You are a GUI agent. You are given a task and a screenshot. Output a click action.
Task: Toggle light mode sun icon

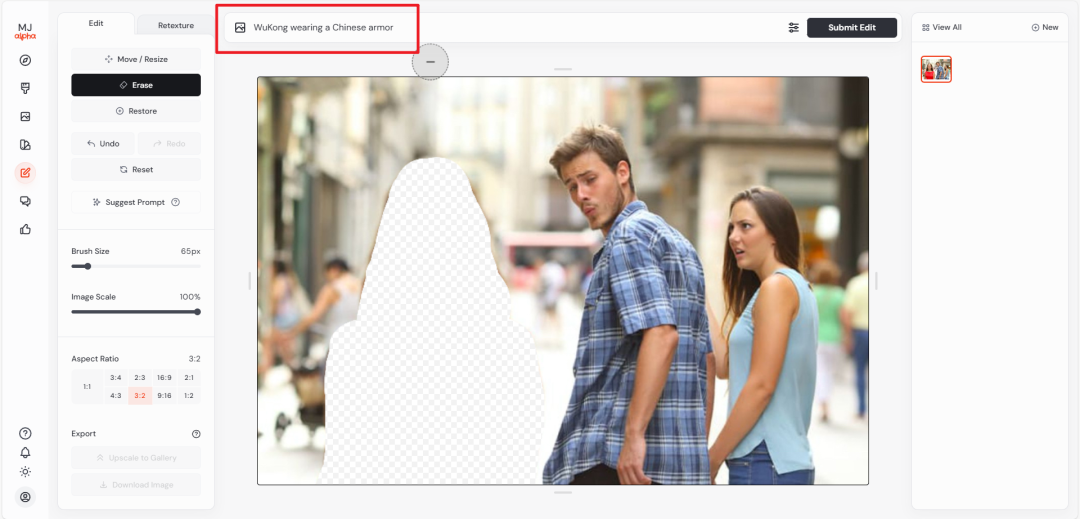click(x=25, y=472)
